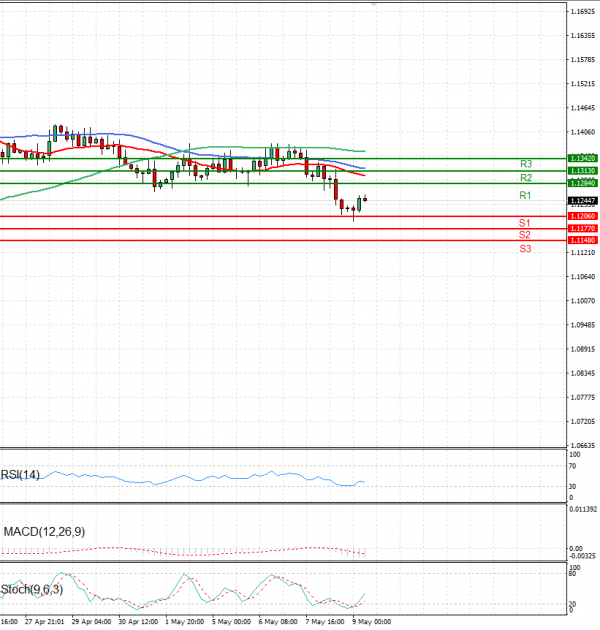
Task: Select the S1 support label
Action: point(524,222)
